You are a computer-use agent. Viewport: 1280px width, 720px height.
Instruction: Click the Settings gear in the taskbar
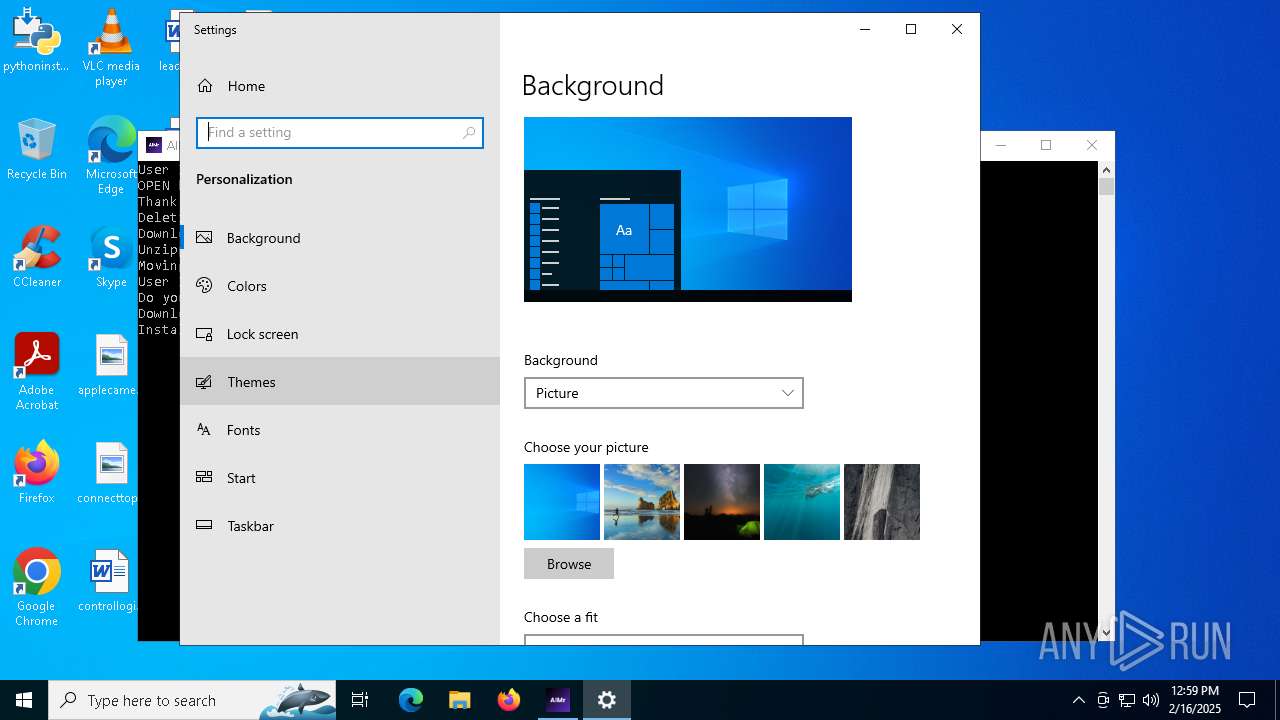click(x=607, y=700)
